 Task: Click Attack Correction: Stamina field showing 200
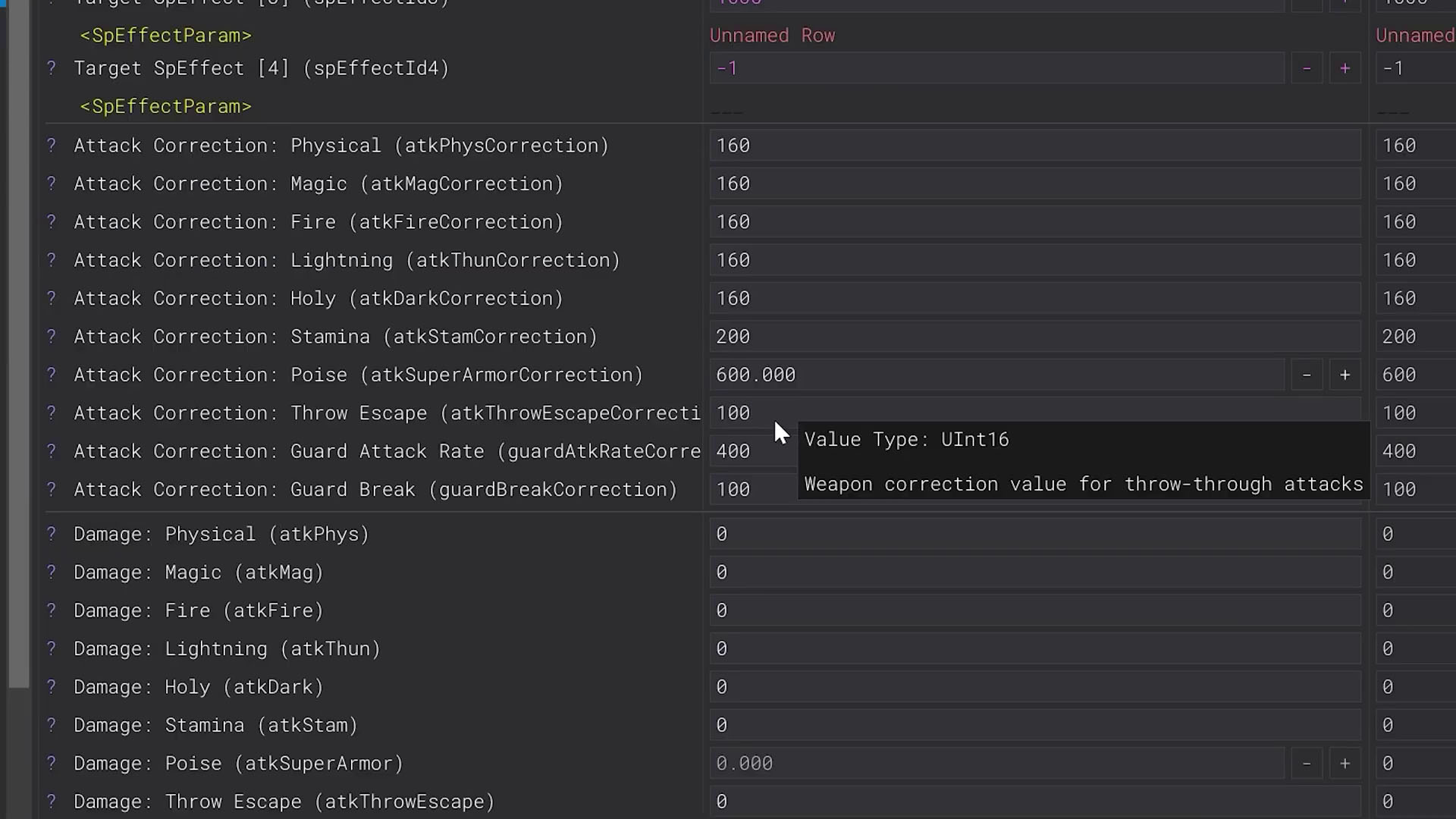(1034, 337)
